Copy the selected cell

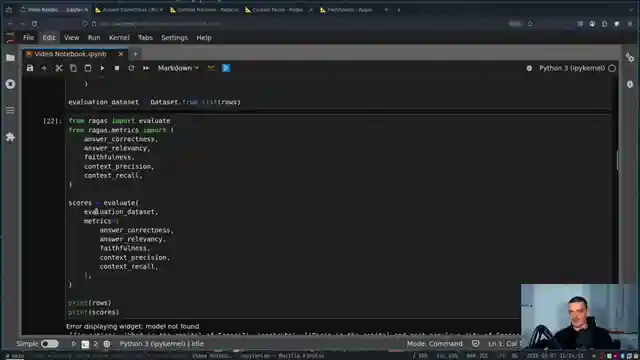[x=73, y=68]
